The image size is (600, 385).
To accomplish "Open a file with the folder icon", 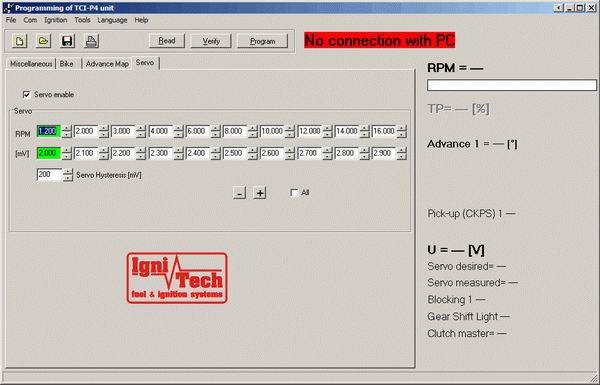I will [43, 41].
